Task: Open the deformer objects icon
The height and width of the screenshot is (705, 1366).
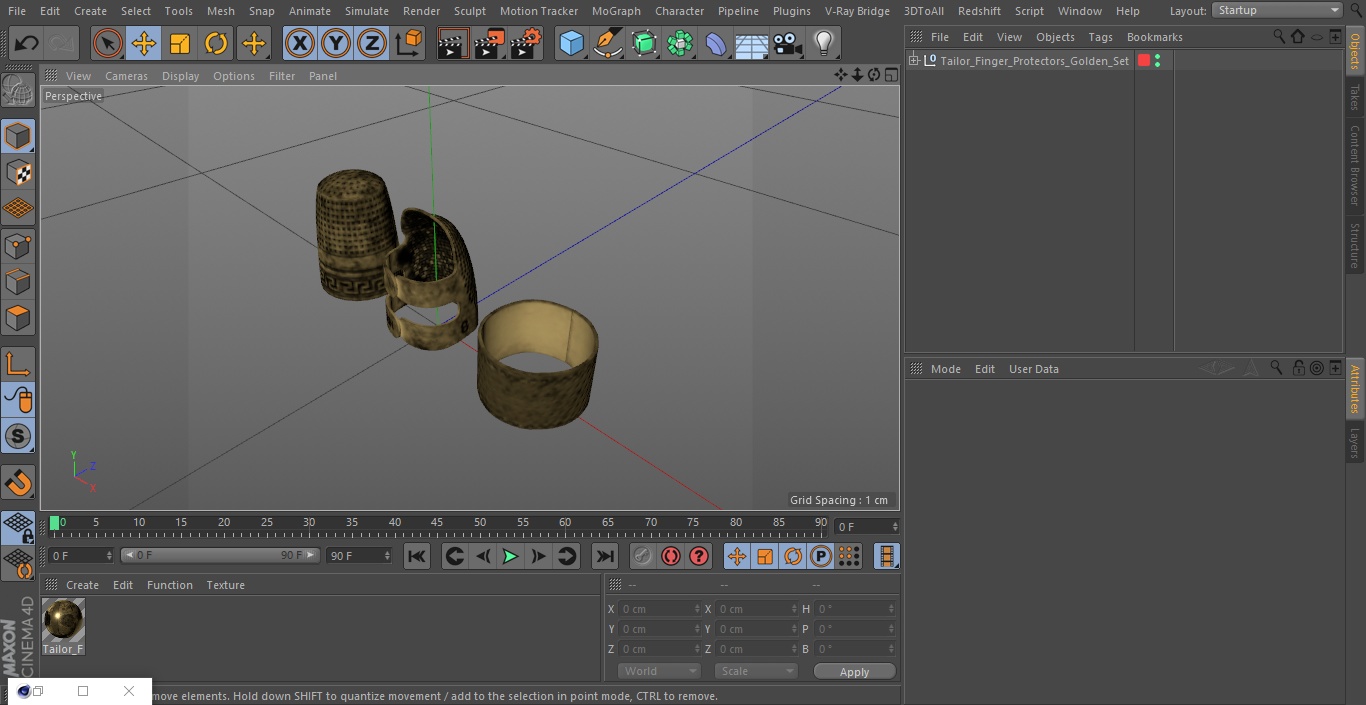Action: [x=716, y=43]
